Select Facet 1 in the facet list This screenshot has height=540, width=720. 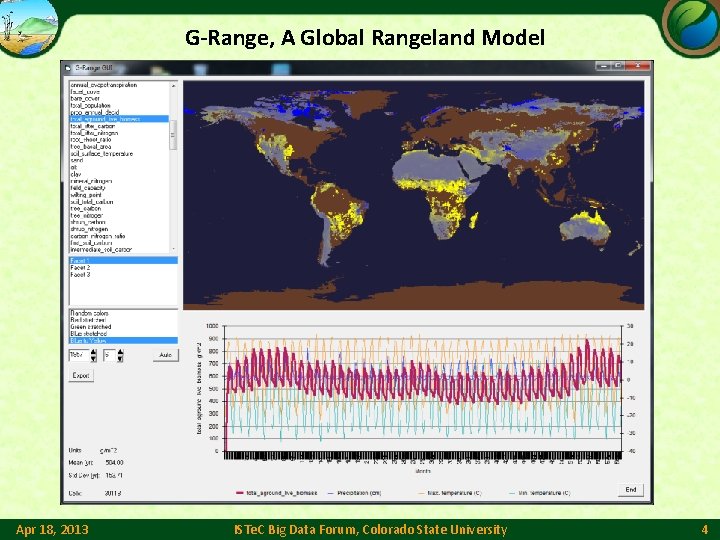[123, 260]
